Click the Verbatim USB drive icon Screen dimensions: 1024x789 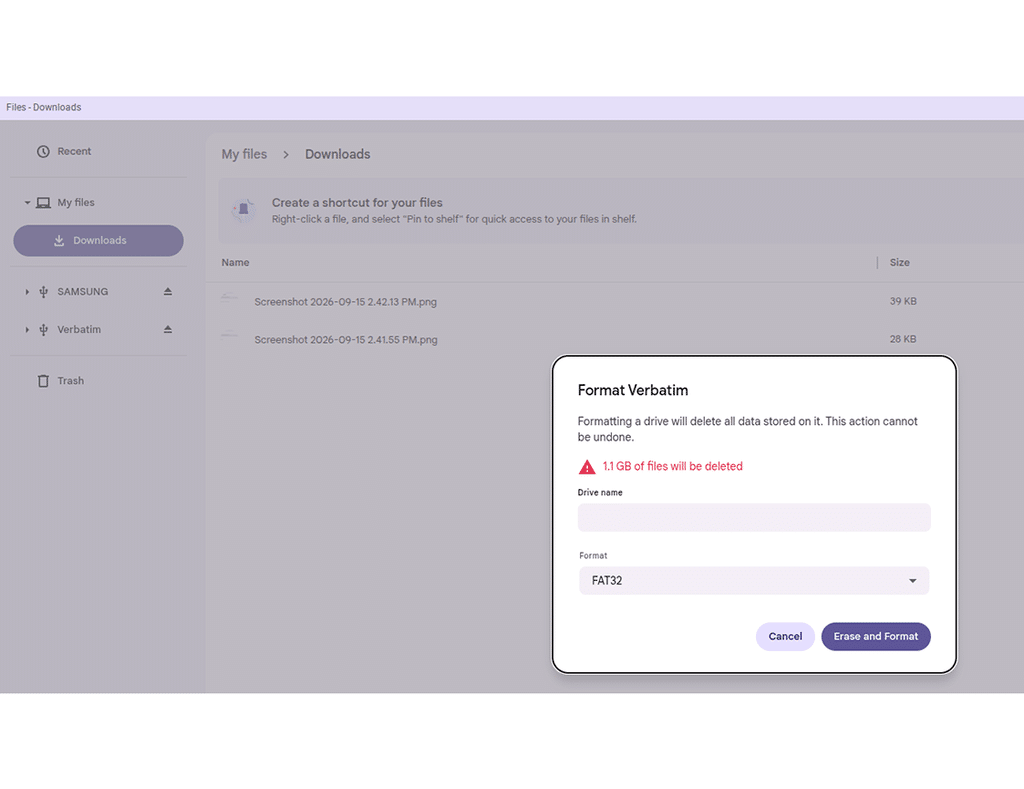(43, 330)
